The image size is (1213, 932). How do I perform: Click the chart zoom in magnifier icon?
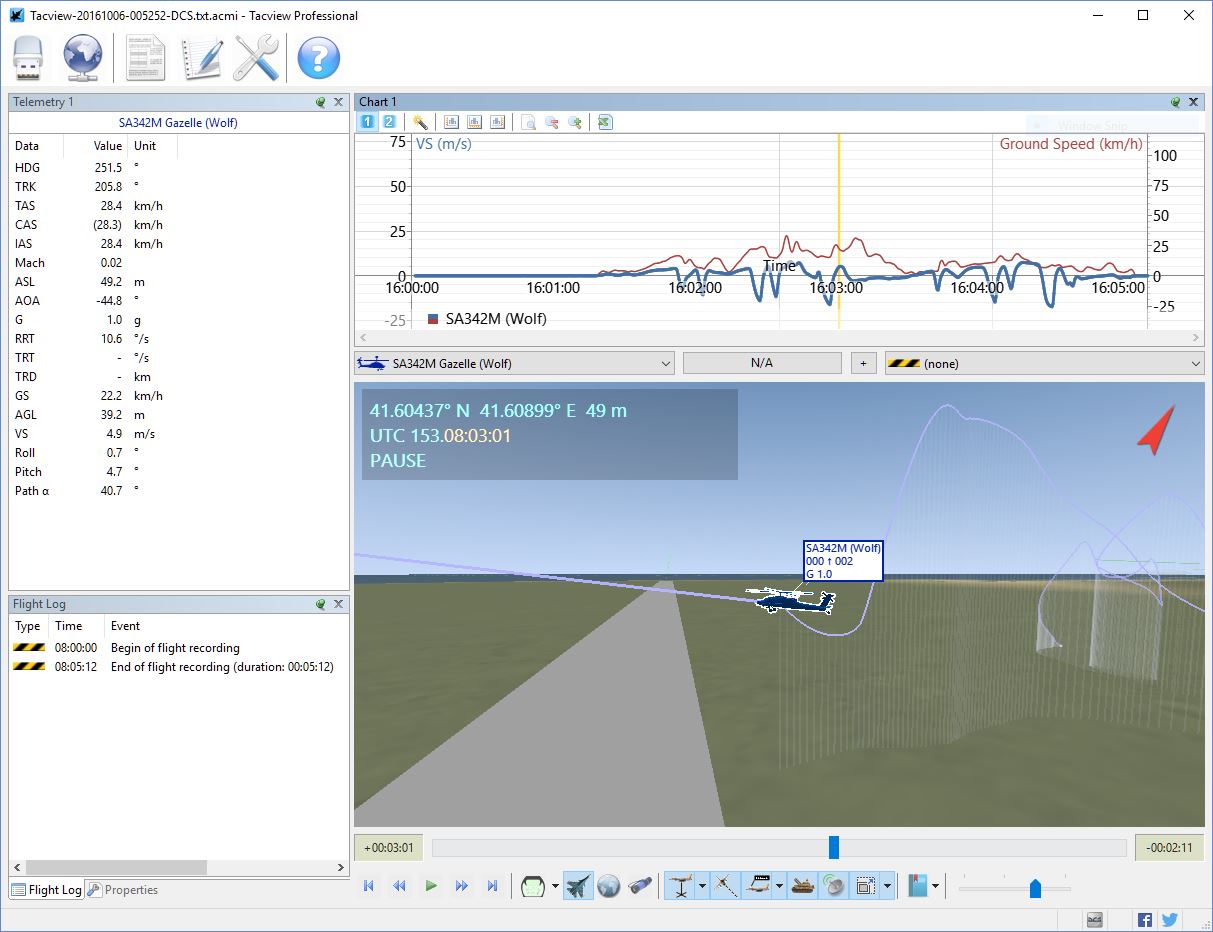575,122
